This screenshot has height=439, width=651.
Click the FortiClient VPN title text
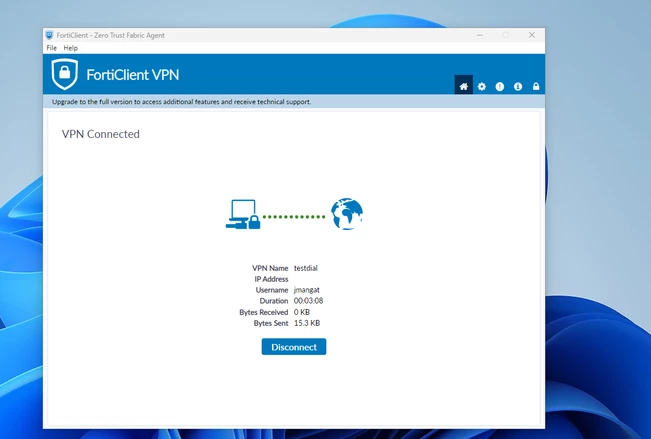point(133,75)
